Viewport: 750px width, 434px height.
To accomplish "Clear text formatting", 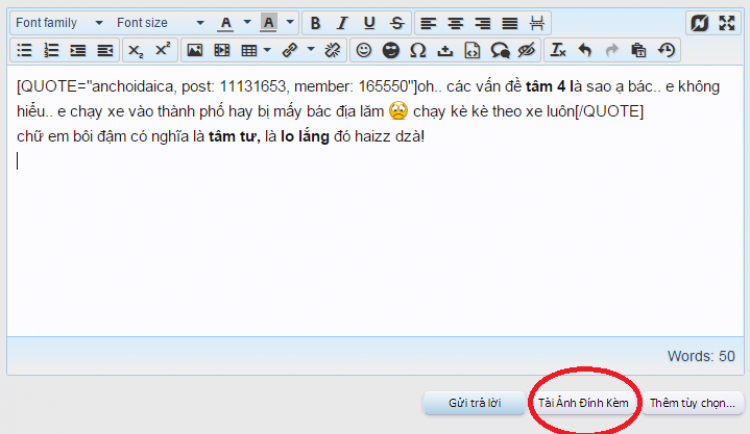I will click(x=558, y=50).
